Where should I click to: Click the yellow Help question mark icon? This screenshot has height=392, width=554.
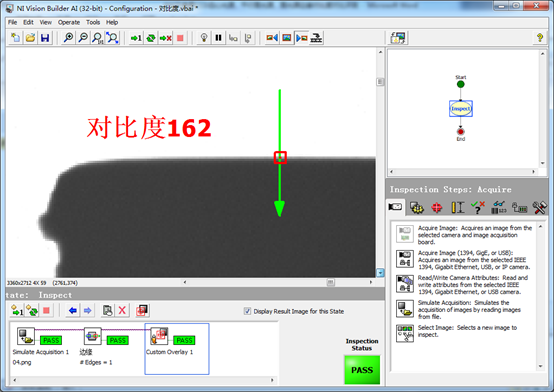coord(540,38)
